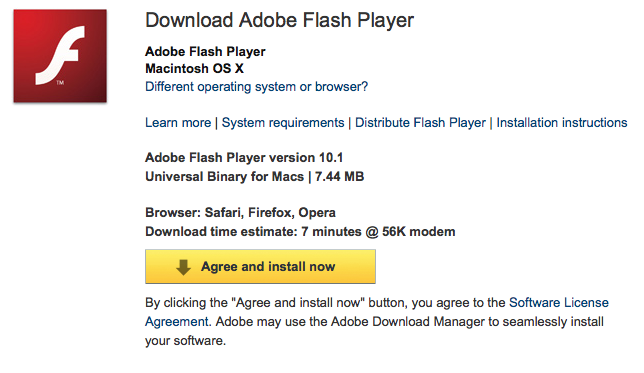This screenshot has height=373, width=644.
Task: Click the Download time estimate line
Action: (x=300, y=232)
